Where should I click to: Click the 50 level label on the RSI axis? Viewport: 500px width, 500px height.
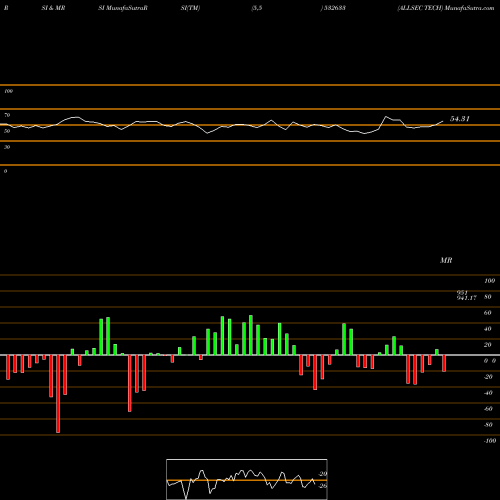7,131
